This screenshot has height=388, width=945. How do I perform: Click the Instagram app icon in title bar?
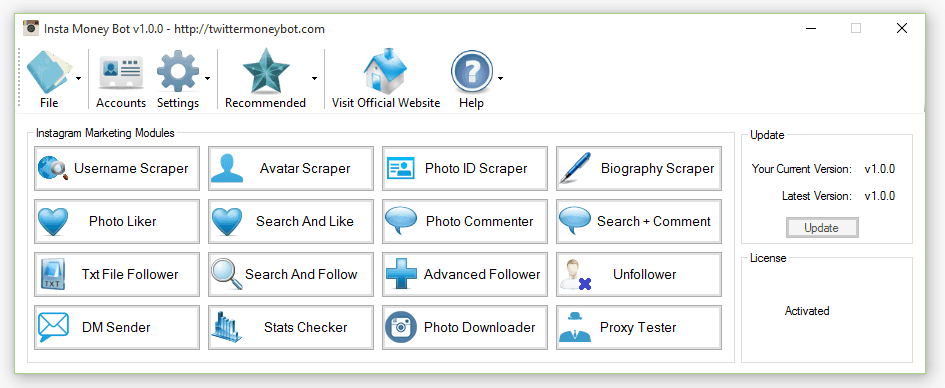(x=31, y=28)
